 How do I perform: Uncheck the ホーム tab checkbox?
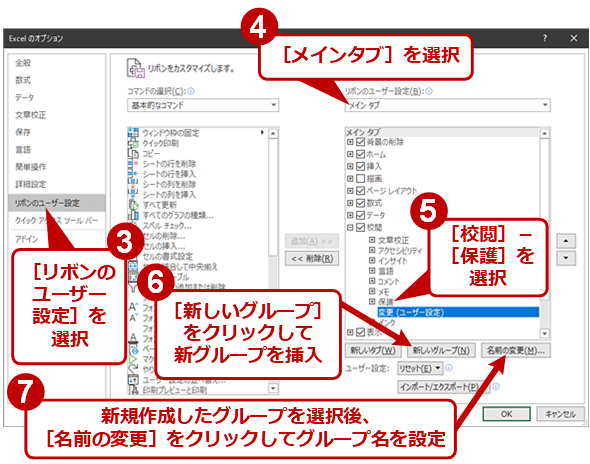click(x=360, y=154)
